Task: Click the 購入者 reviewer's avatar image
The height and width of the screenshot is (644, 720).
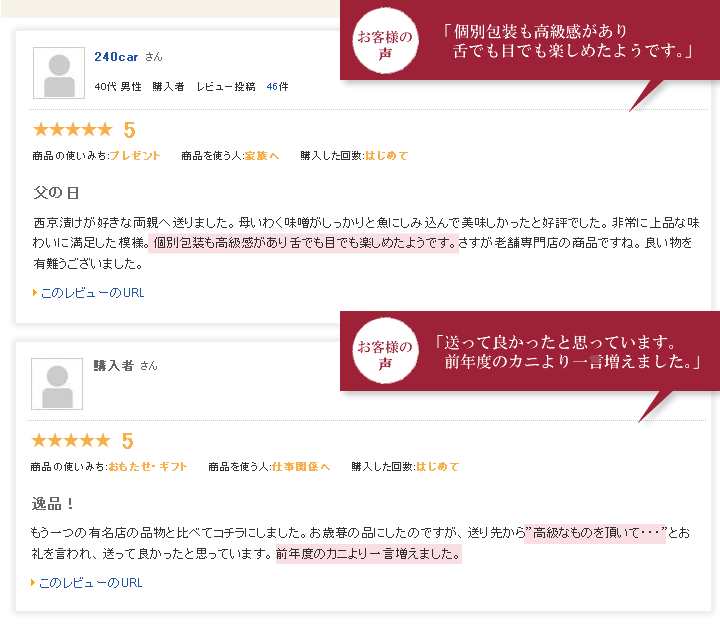Action: coord(57,384)
